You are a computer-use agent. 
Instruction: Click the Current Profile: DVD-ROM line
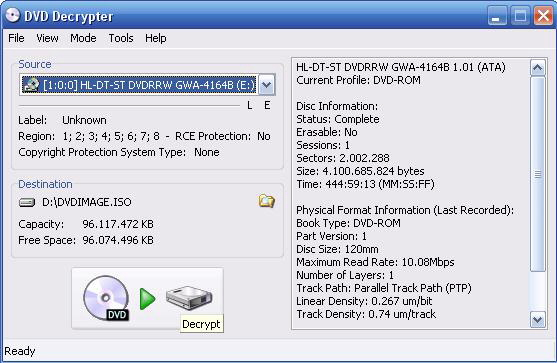click(x=358, y=80)
